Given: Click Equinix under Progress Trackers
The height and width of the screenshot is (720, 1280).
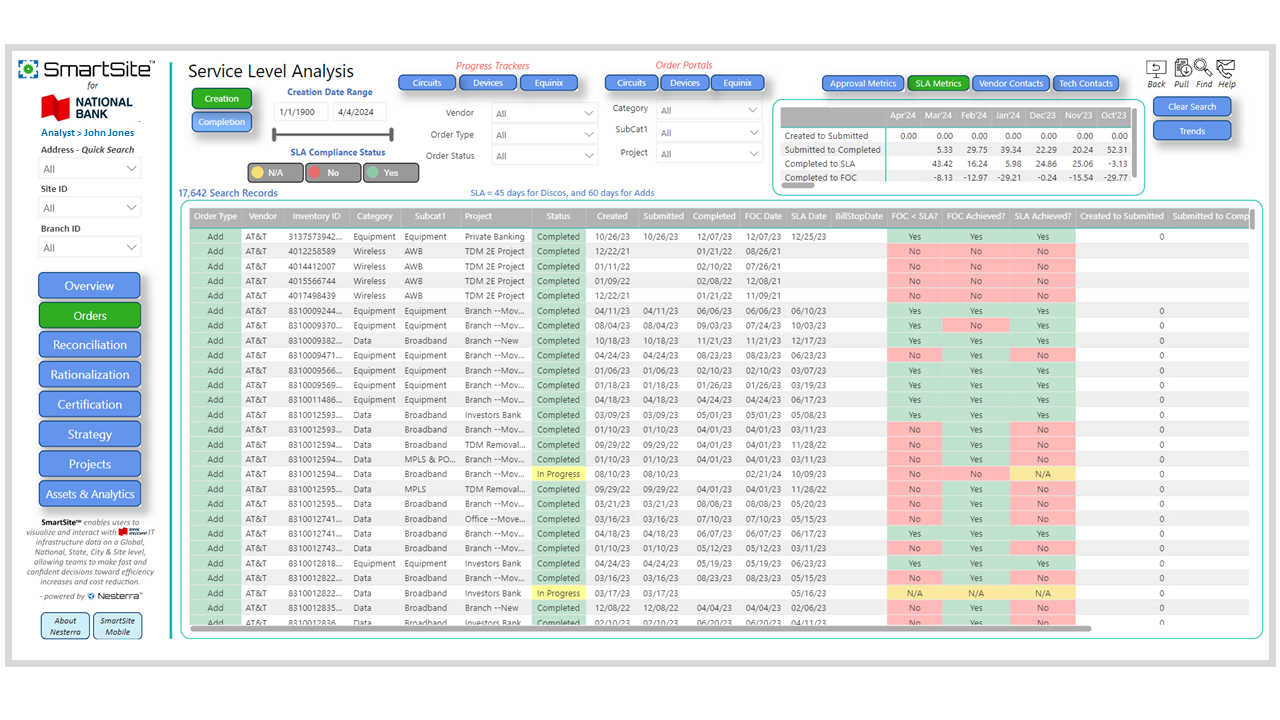Looking at the screenshot, I should [x=549, y=83].
